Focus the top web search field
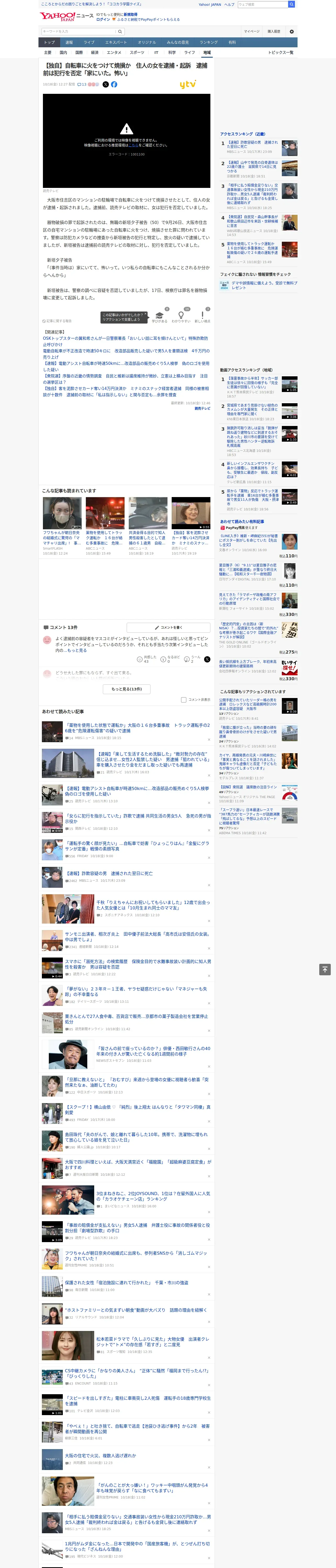 [263, 4]
